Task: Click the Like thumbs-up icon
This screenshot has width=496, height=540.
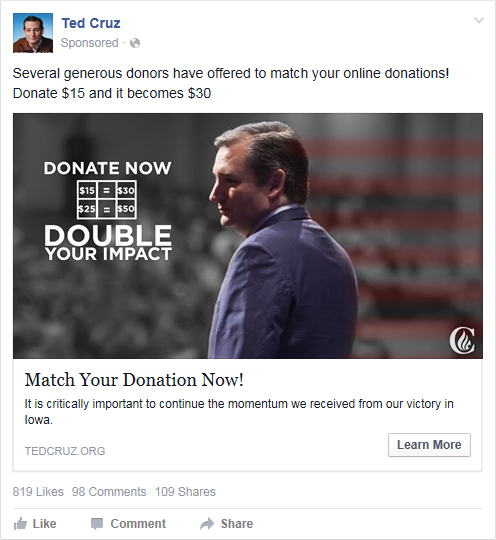Action: [x=20, y=524]
